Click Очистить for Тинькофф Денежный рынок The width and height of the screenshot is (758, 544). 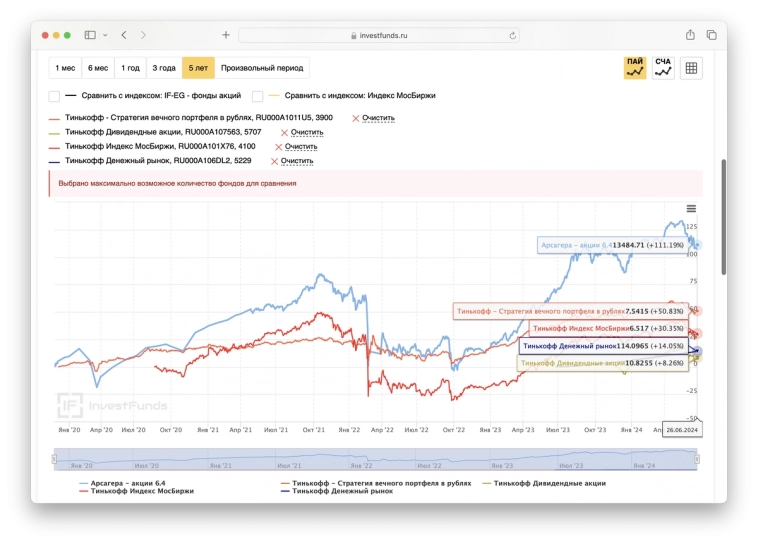(x=297, y=161)
